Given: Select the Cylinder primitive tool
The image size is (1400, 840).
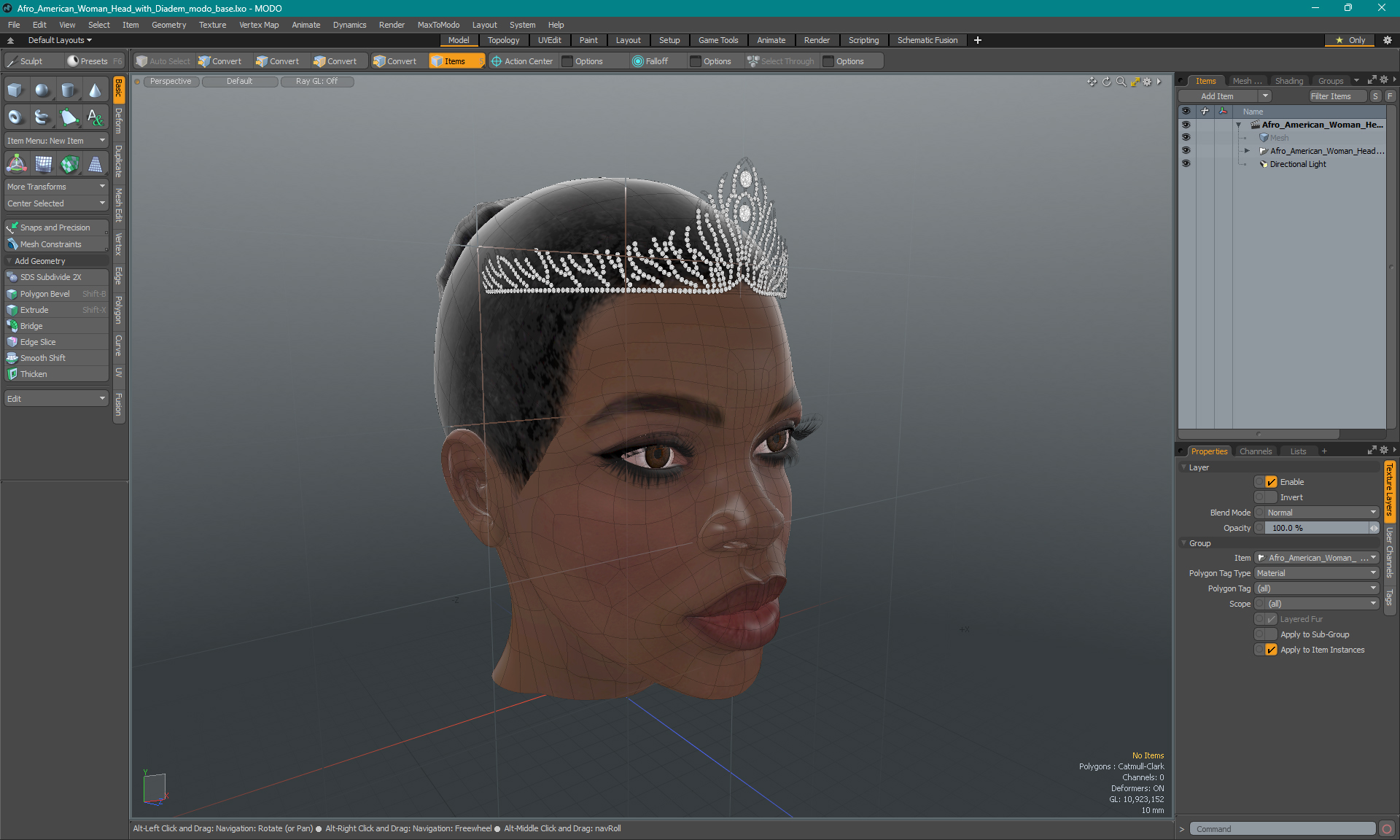Looking at the screenshot, I should tap(69, 90).
